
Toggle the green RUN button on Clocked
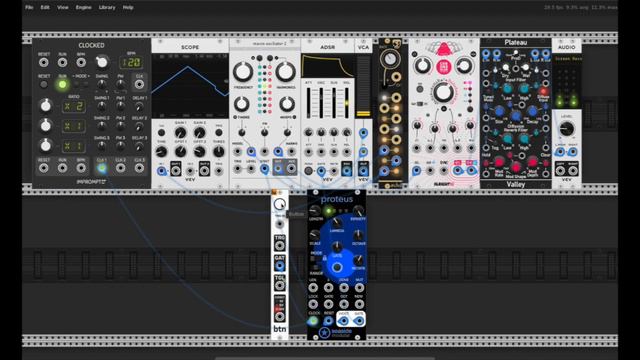coord(62,84)
